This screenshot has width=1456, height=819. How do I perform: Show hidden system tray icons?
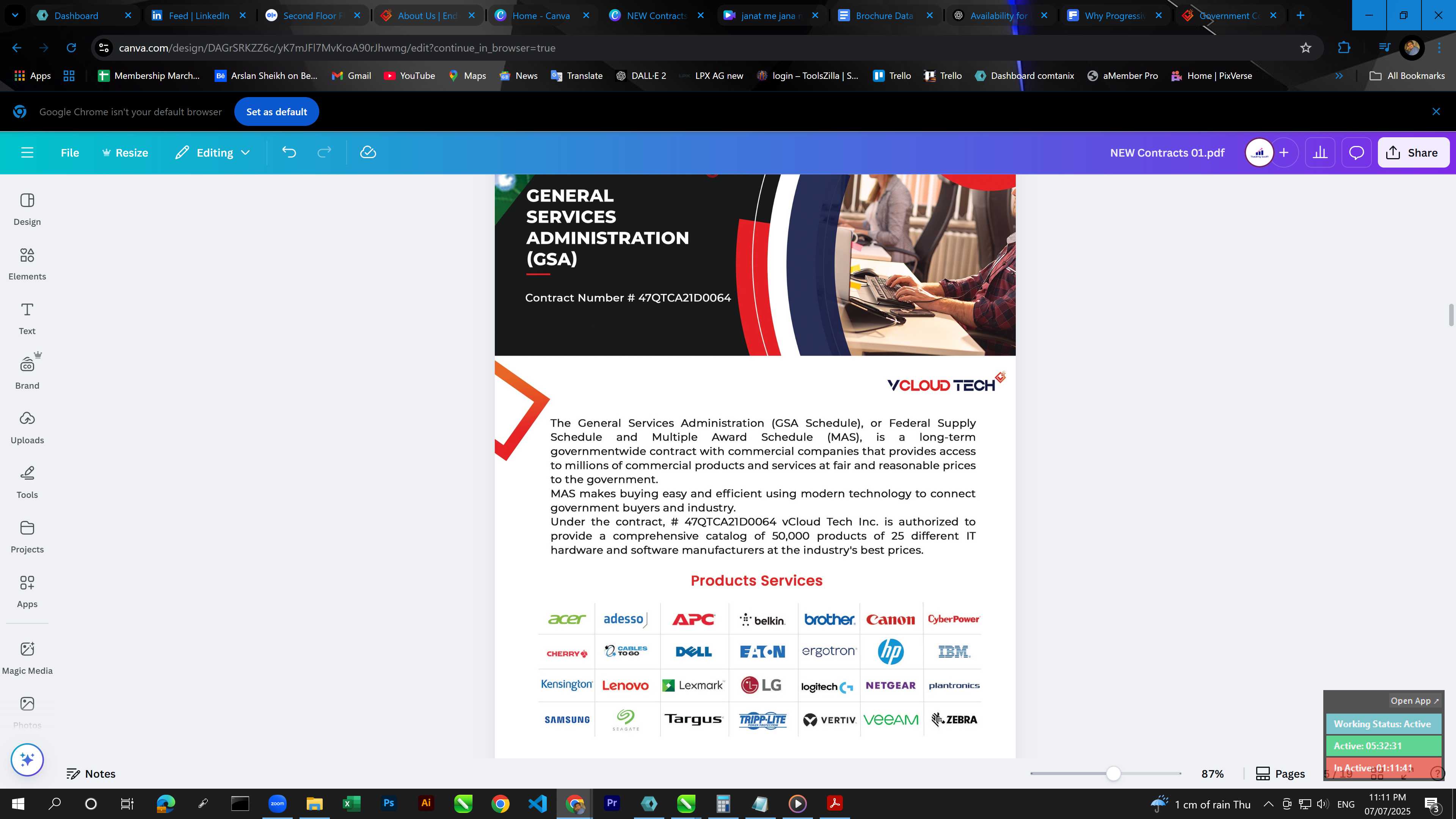pyautogui.click(x=1268, y=804)
